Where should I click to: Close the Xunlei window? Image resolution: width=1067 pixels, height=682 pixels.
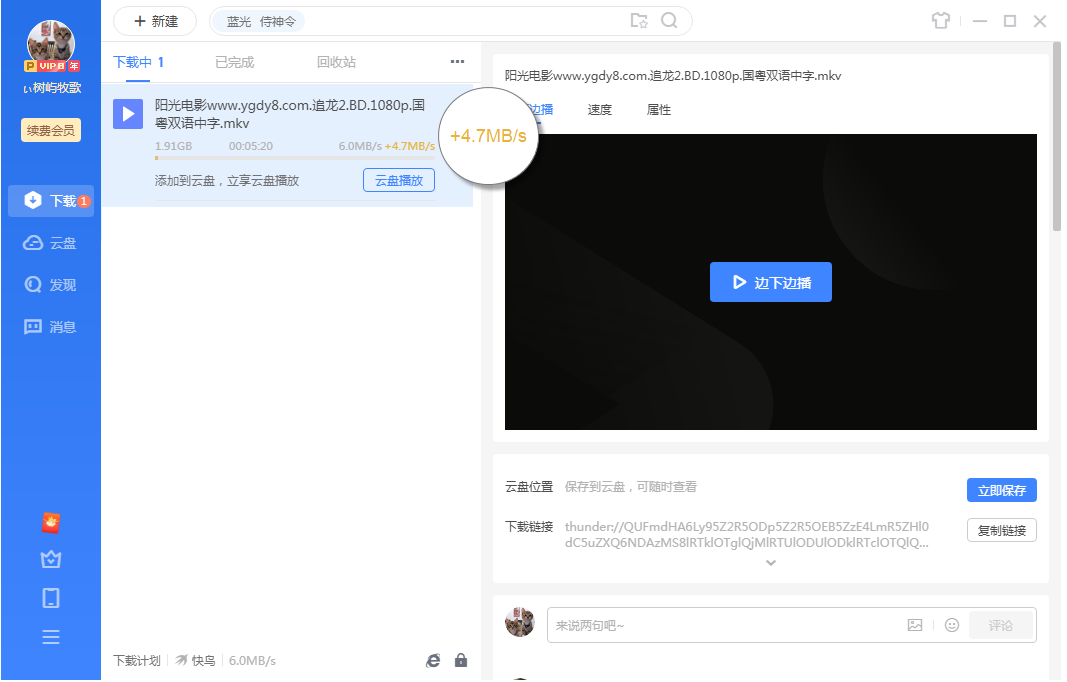1040,21
